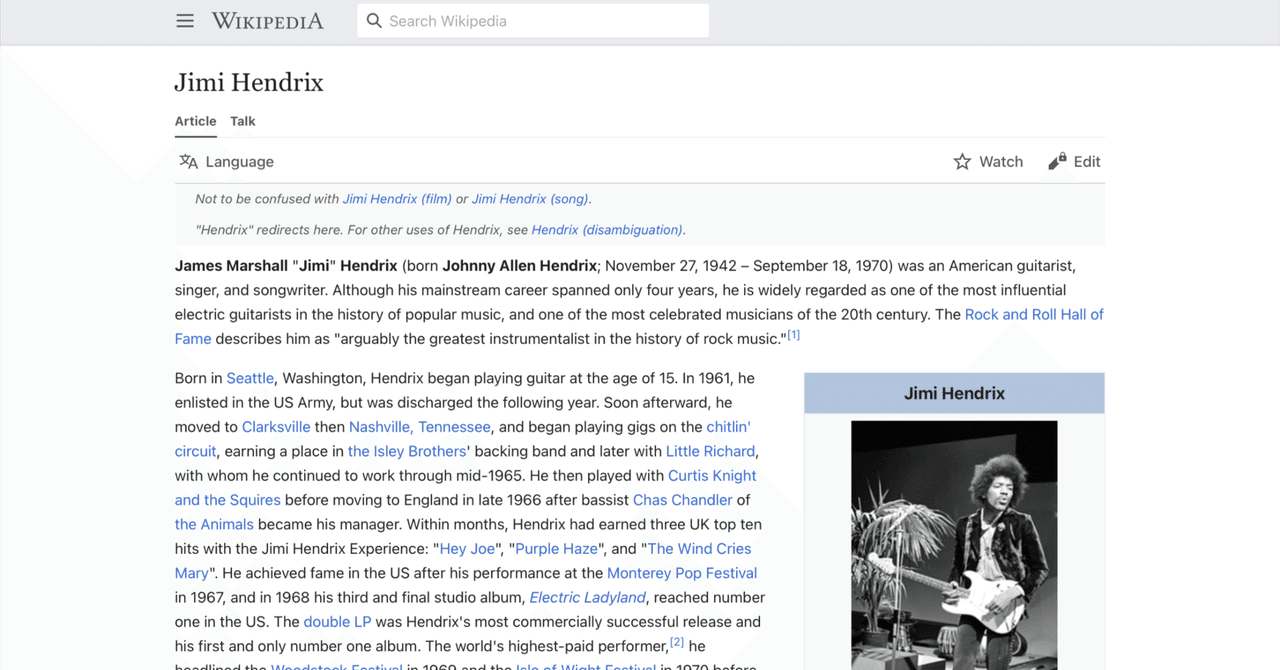Click the Edit button label

pyautogui.click(x=1087, y=161)
